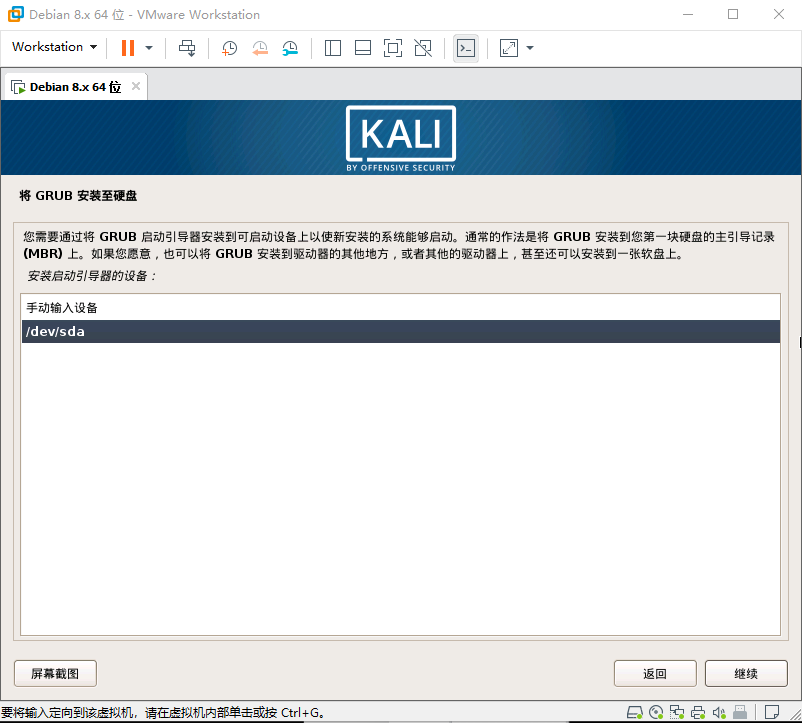
Task: Select the 手动输入设备 option
Action: click(x=400, y=308)
